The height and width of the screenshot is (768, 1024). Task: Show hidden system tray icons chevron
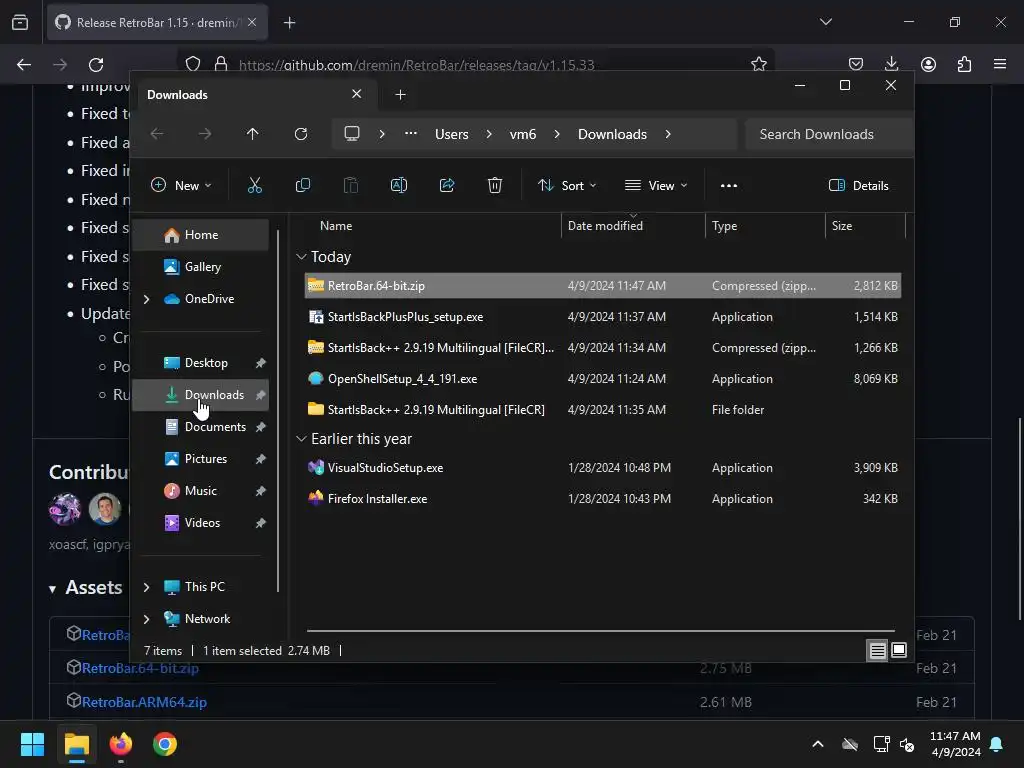click(818, 744)
